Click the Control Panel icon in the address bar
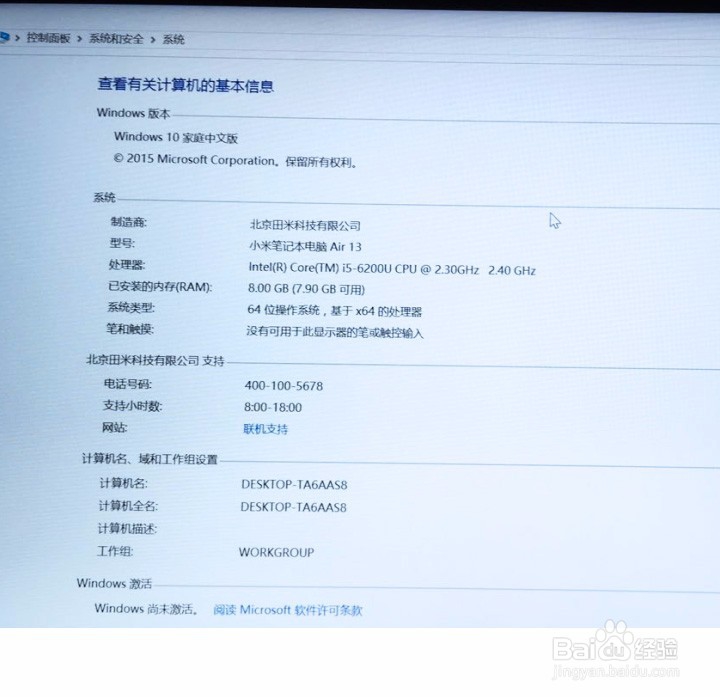This screenshot has height=697, width=720. point(4,37)
